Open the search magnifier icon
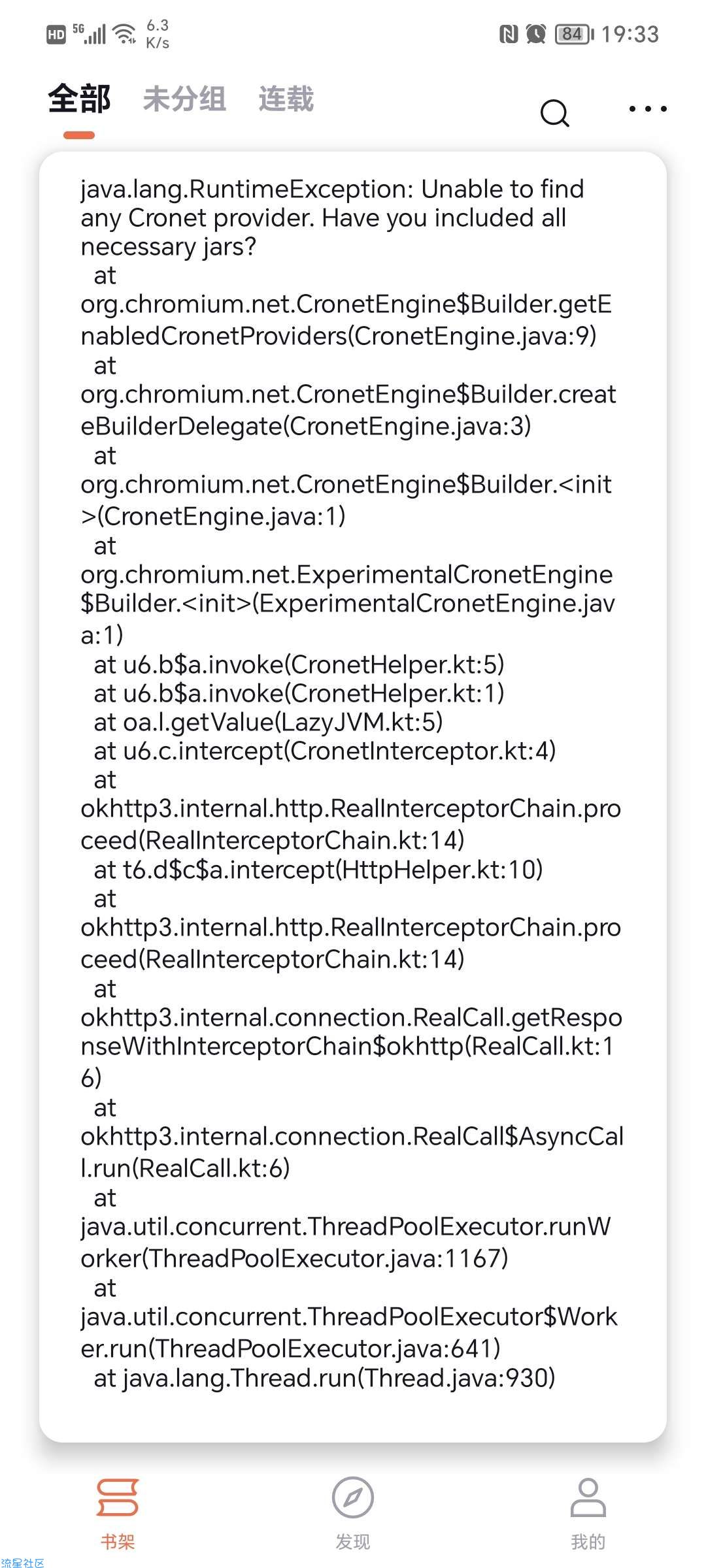 pos(555,112)
